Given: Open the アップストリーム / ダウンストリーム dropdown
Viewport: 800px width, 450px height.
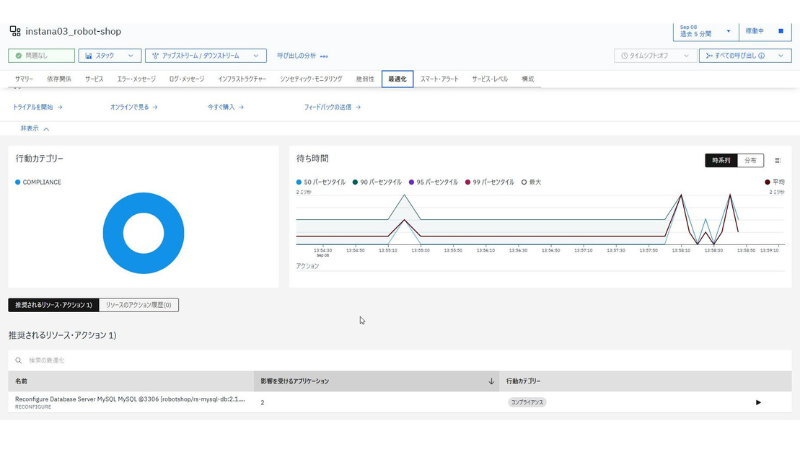Looking at the screenshot, I should pyautogui.click(x=206, y=56).
